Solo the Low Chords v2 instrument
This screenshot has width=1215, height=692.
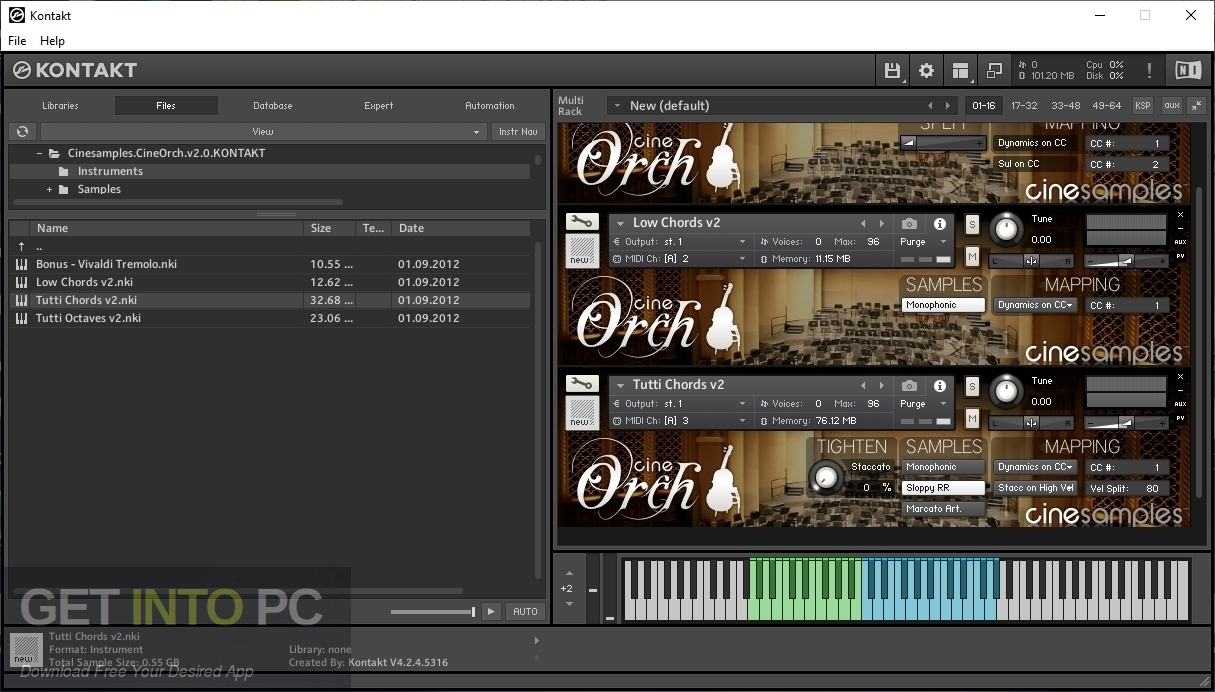(x=971, y=224)
